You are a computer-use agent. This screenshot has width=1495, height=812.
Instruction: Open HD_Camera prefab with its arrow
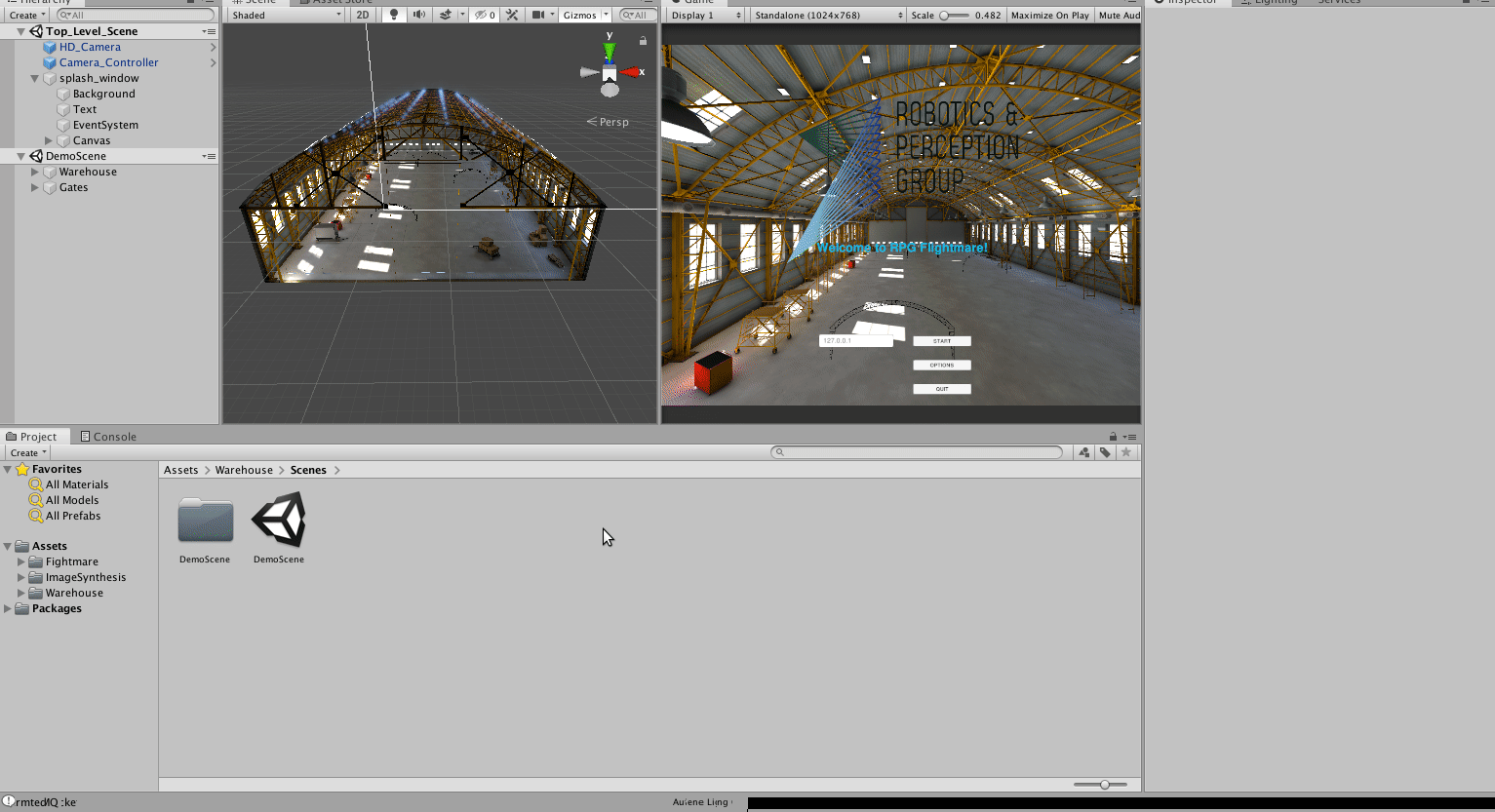coord(213,47)
